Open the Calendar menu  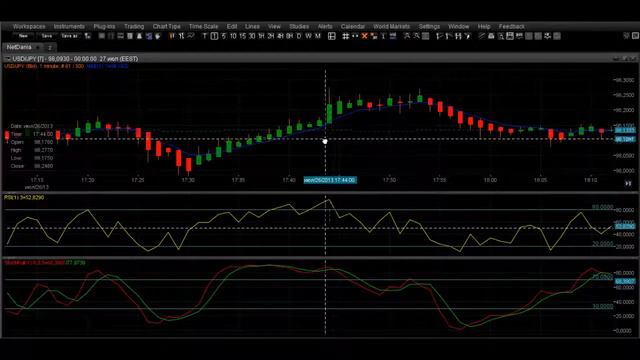click(x=353, y=27)
